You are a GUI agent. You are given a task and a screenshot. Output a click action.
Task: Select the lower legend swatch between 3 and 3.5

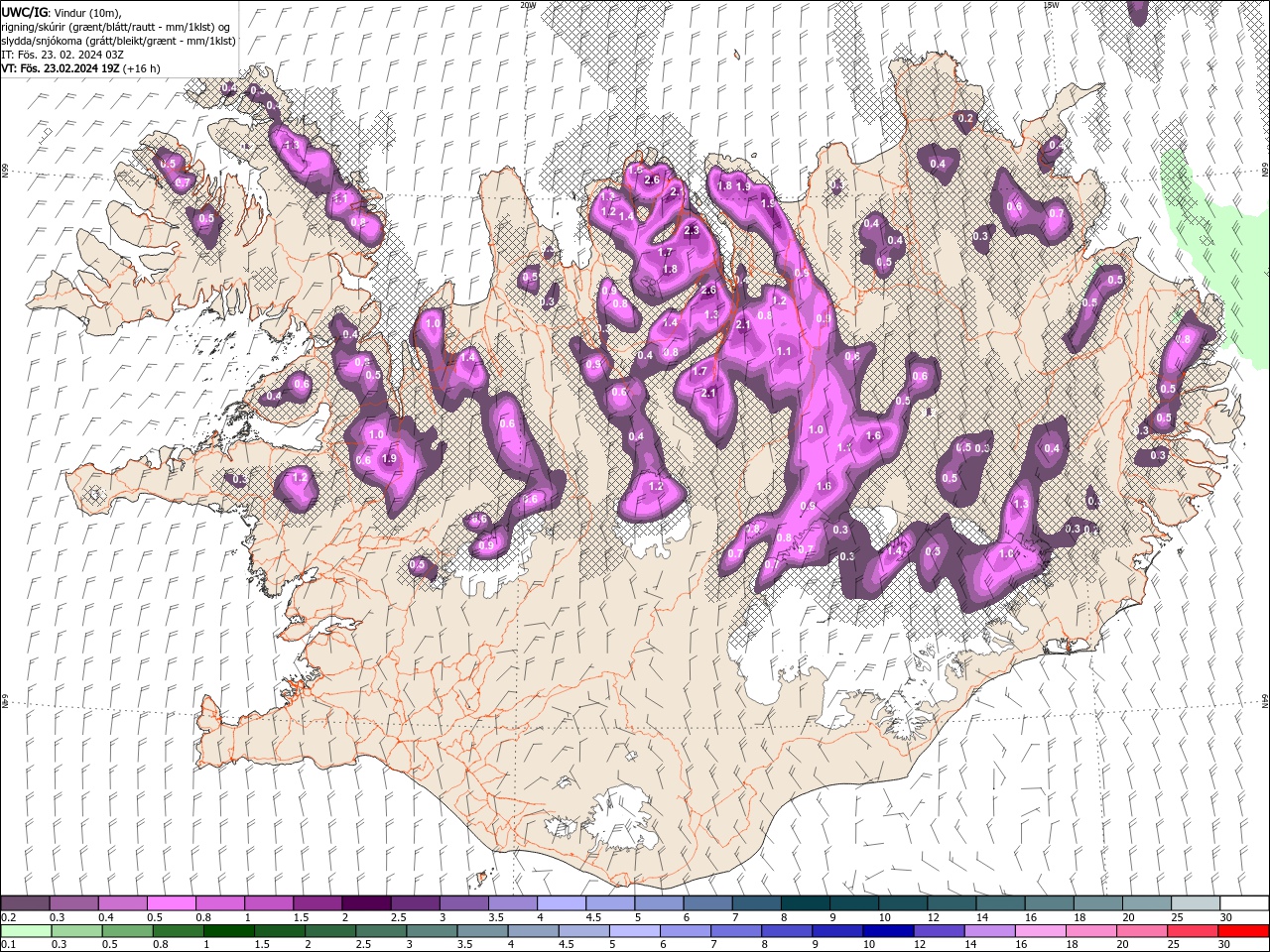pyautogui.click(x=432, y=931)
